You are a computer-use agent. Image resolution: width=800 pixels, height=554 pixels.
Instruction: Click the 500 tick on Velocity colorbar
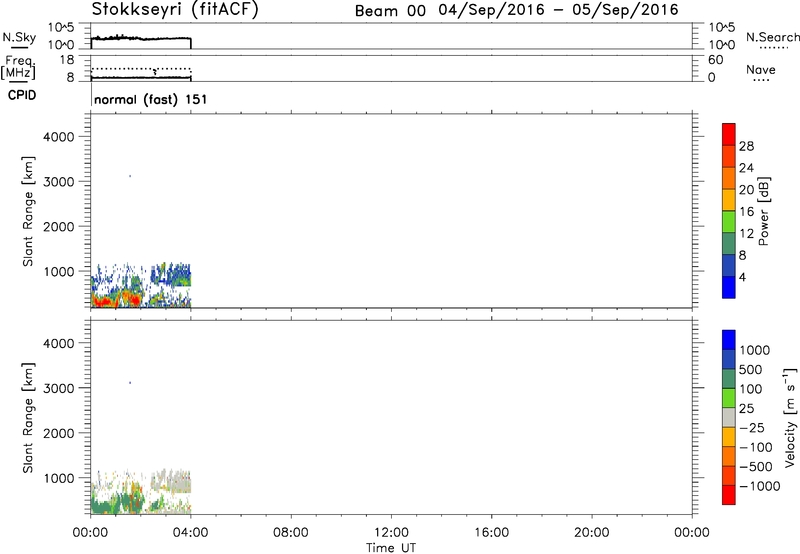tap(751, 369)
